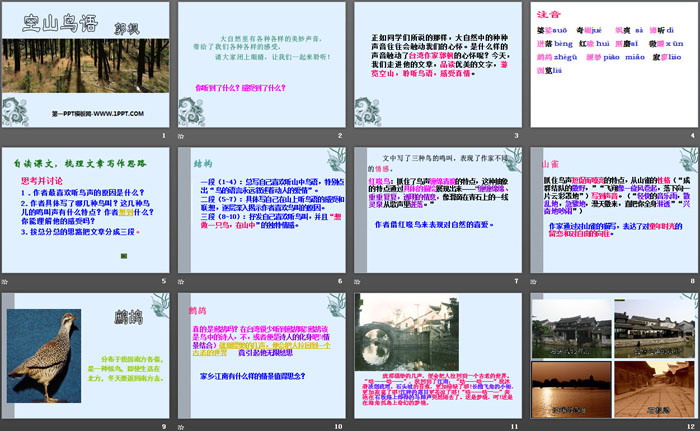Click the animation star icon under slide 8
This screenshot has height=431, width=700.
[533, 281]
